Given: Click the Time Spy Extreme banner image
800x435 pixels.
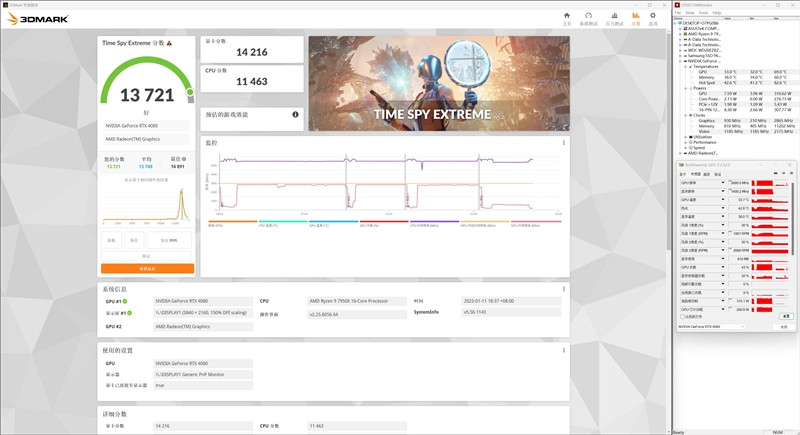Looking at the screenshot, I should (x=439, y=83).
